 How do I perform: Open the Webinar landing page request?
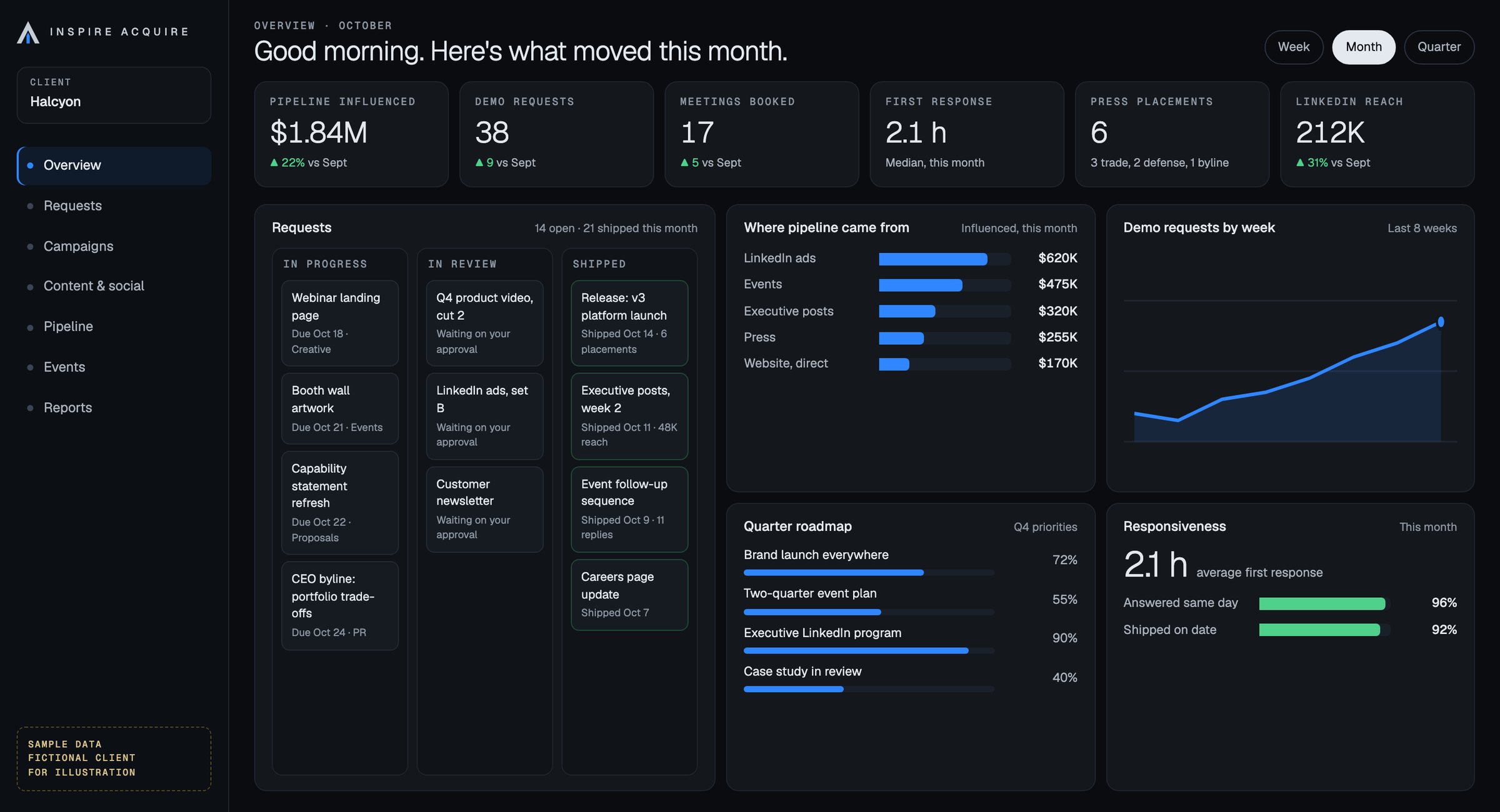pyautogui.click(x=340, y=323)
